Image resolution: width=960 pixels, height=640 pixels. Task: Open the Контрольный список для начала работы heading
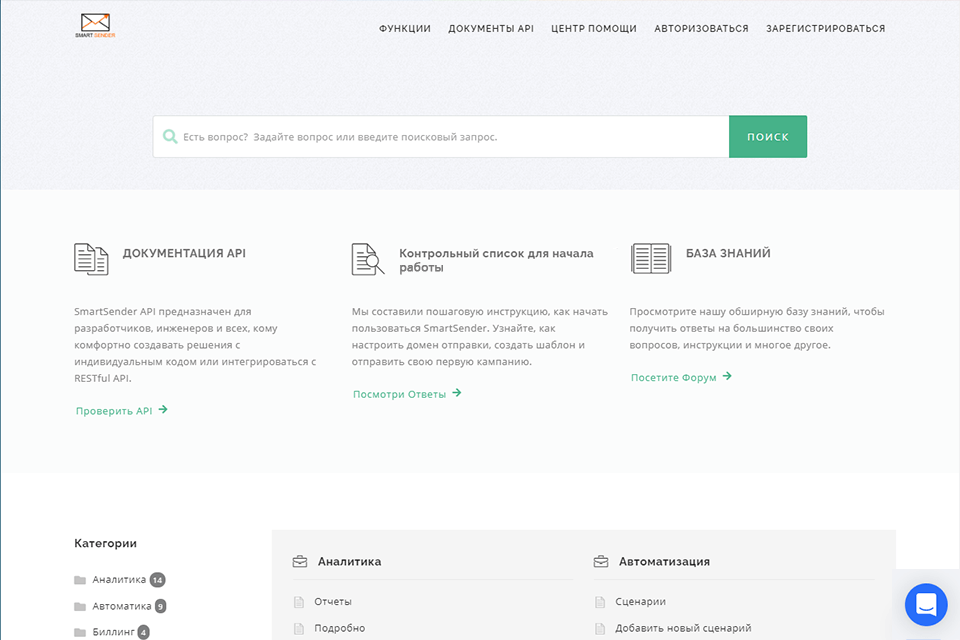pyautogui.click(x=496, y=260)
